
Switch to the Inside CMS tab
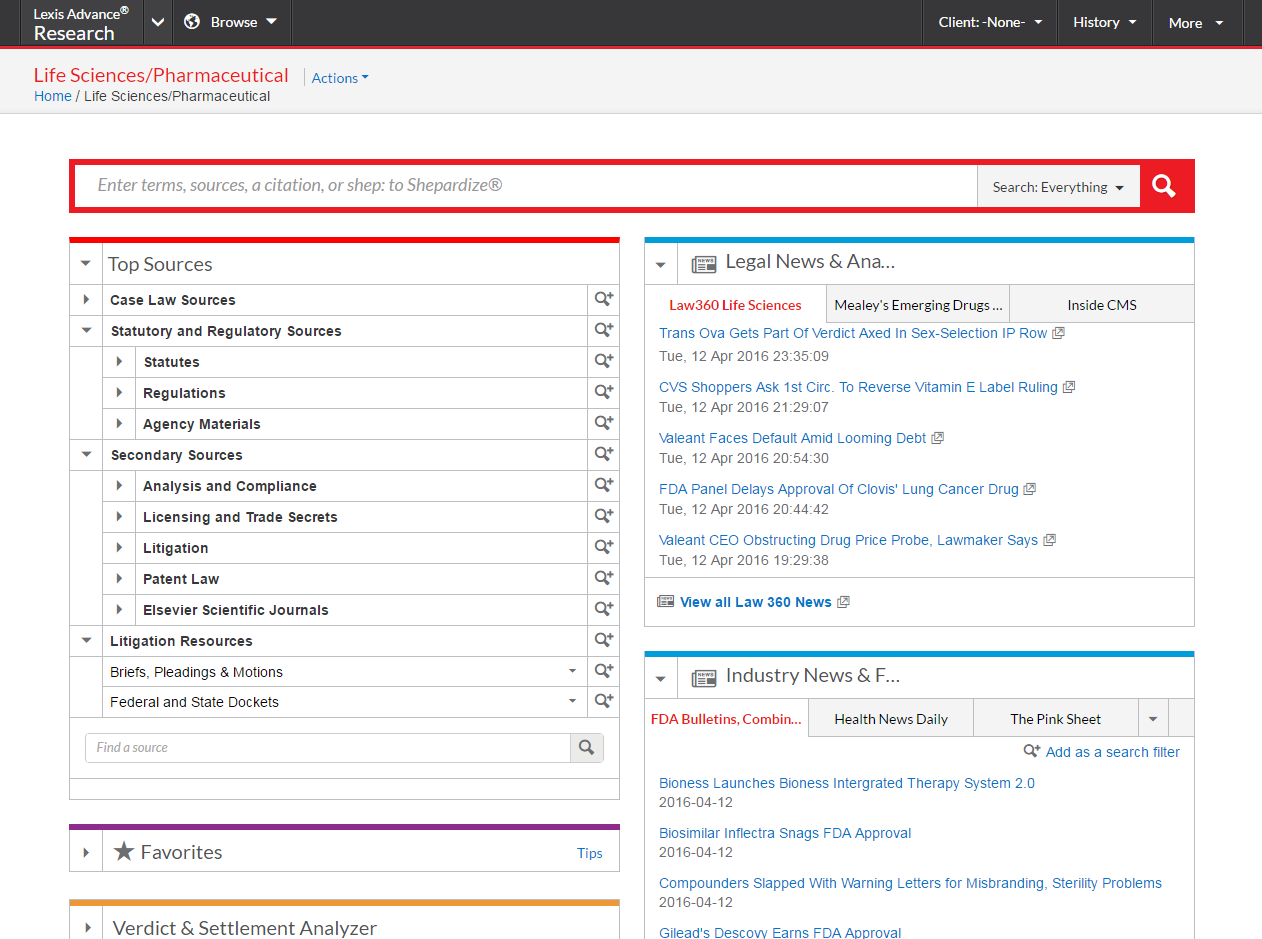(x=1102, y=305)
